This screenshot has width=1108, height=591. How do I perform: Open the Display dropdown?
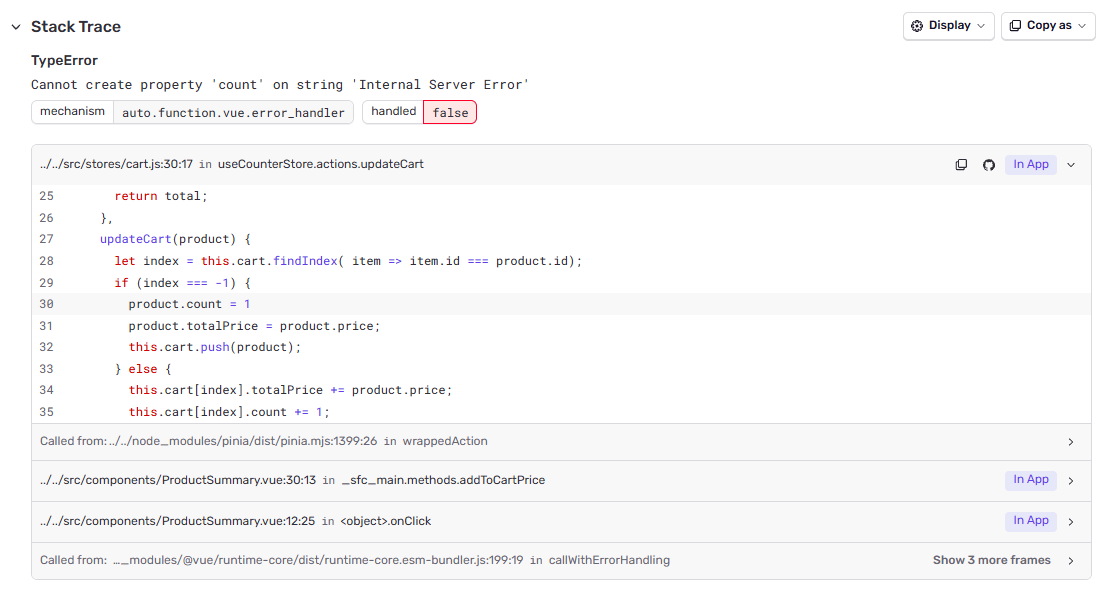click(x=948, y=26)
